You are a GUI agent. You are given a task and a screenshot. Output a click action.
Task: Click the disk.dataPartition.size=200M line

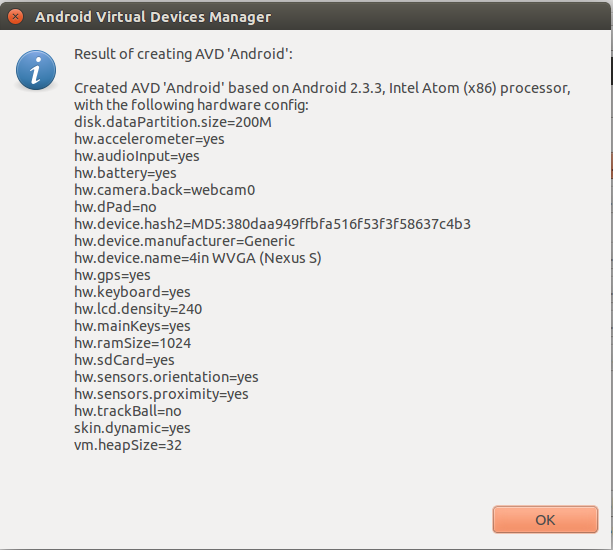pyautogui.click(x=173, y=122)
